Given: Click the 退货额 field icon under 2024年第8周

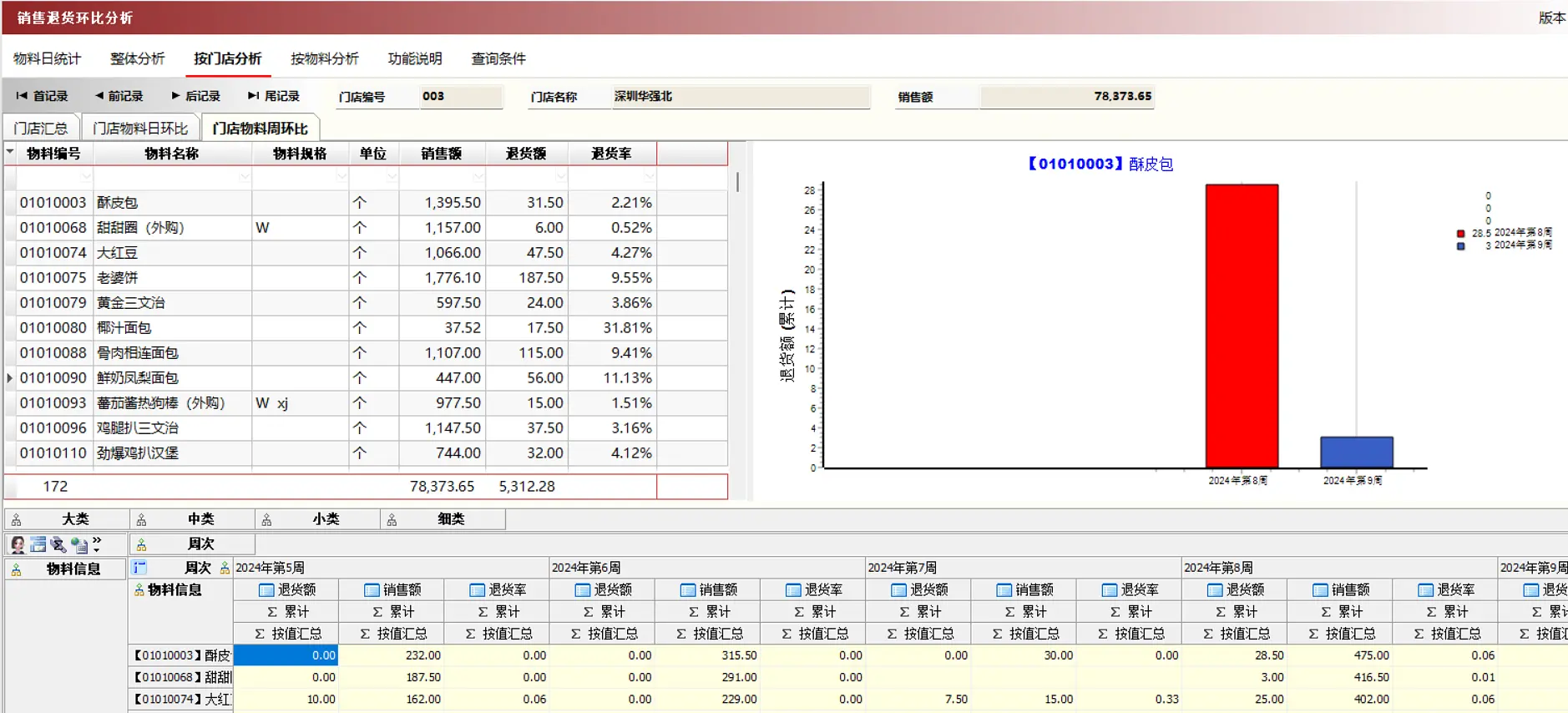Looking at the screenshot, I should [1215, 590].
